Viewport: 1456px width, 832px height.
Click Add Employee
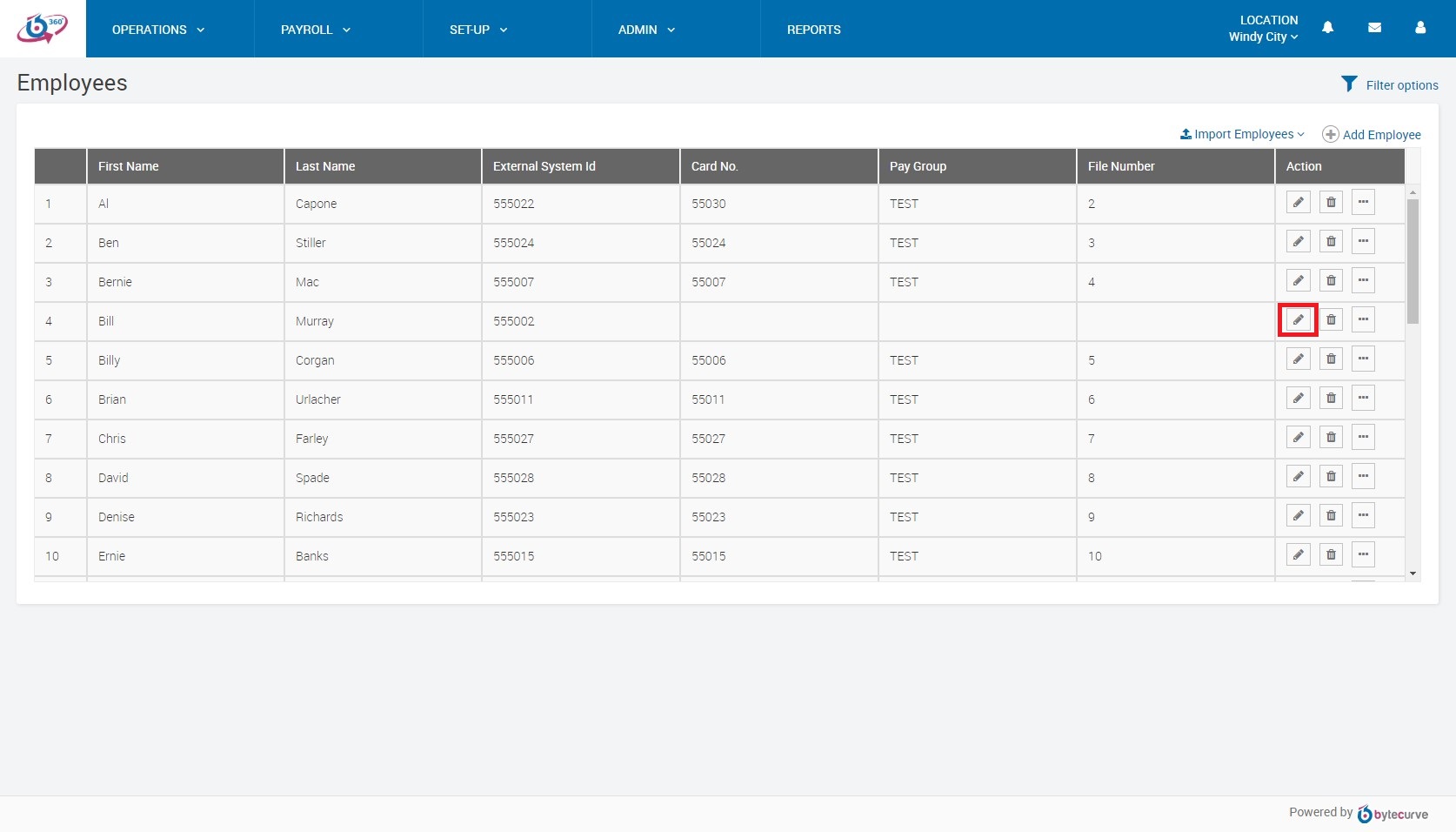click(1372, 134)
